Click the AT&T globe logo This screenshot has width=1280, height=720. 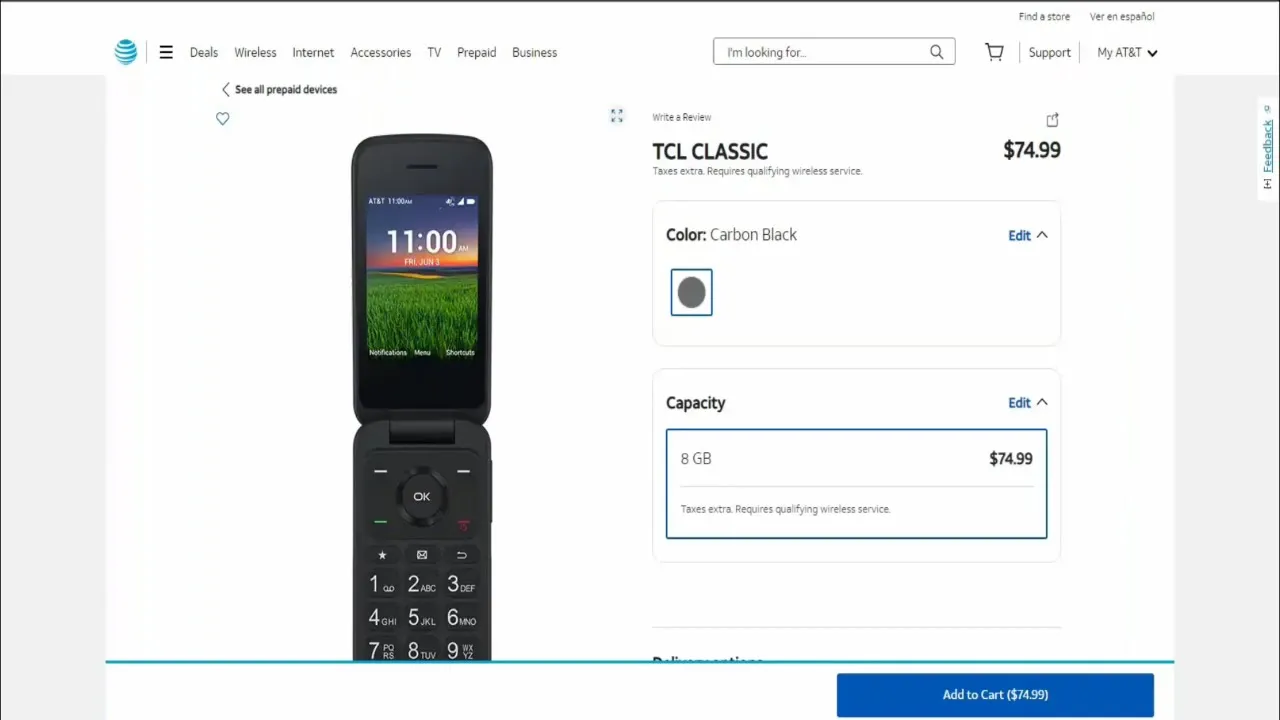click(126, 52)
